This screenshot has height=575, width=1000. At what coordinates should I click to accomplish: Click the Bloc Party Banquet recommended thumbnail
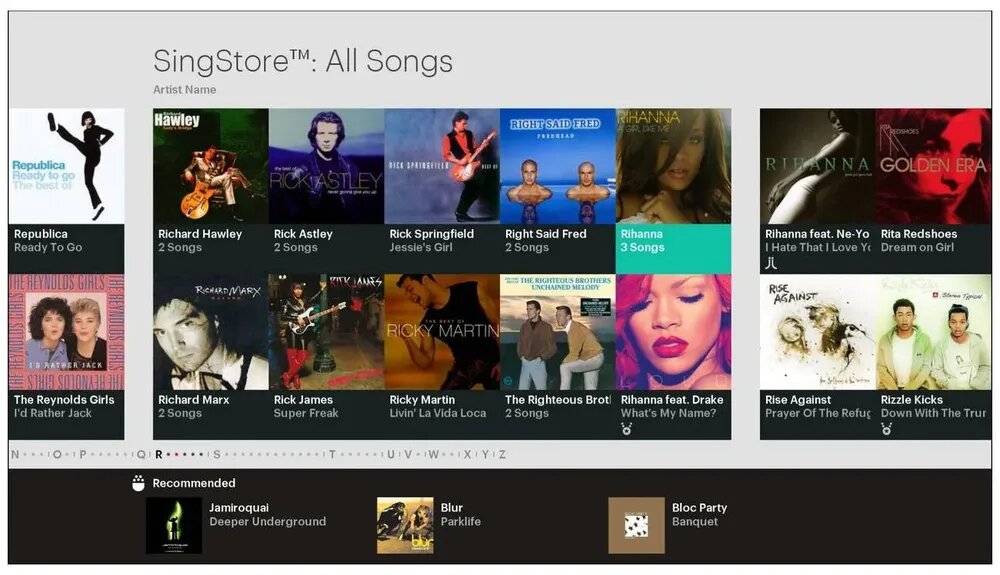coord(636,525)
